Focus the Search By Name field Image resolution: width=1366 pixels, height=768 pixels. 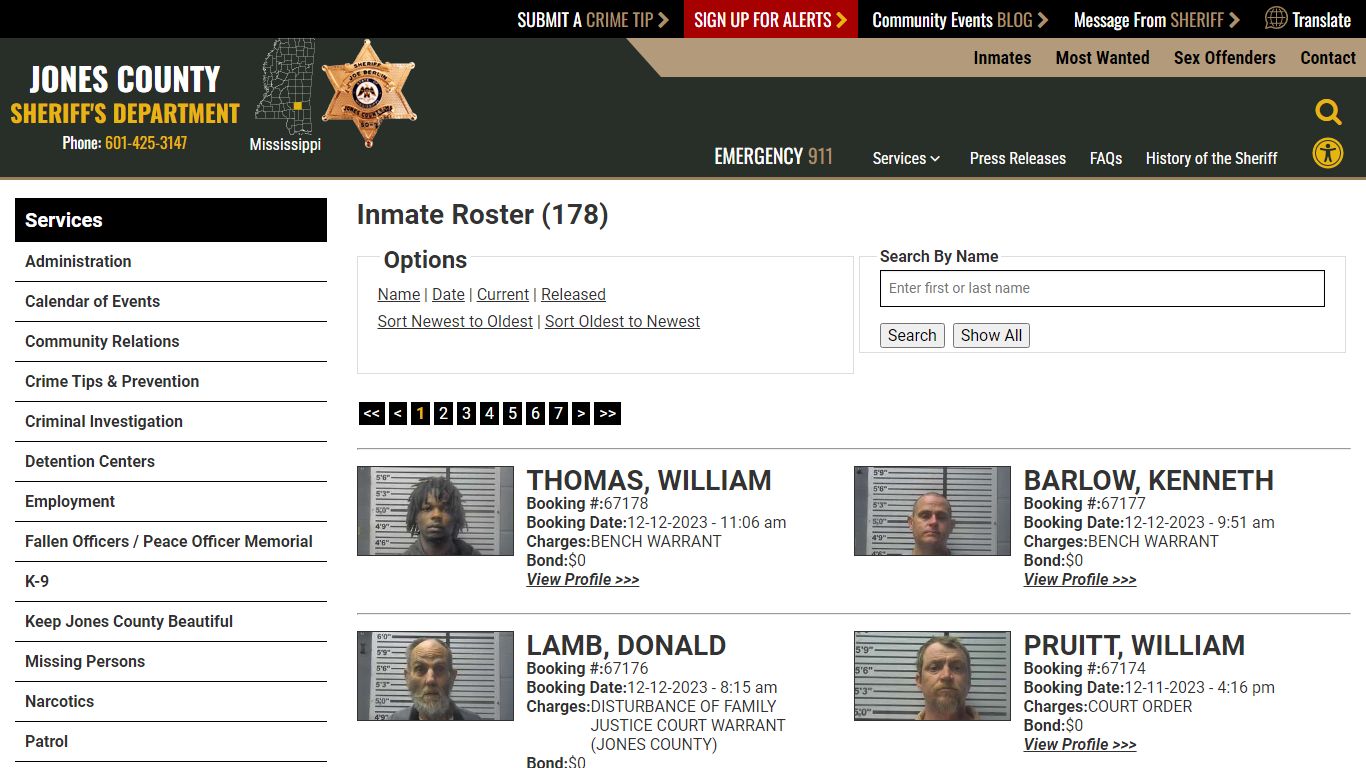pyautogui.click(x=1102, y=288)
